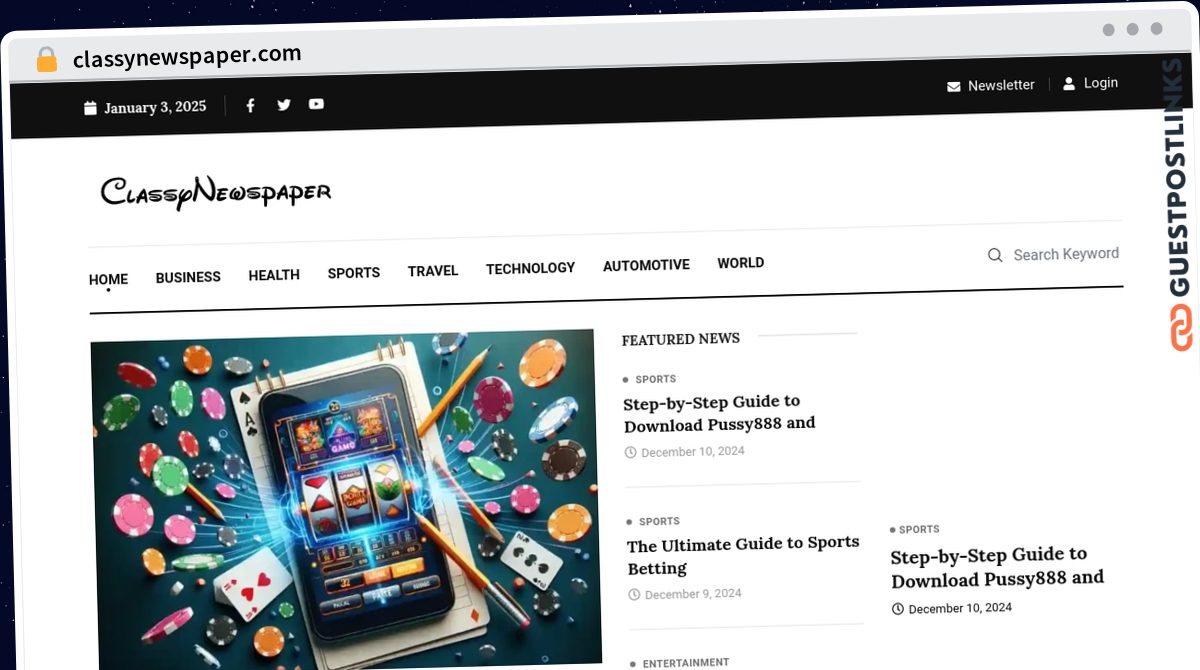This screenshot has height=670, width=1200.
Task: Open the Sports menu item
Action: coord(354,272)
